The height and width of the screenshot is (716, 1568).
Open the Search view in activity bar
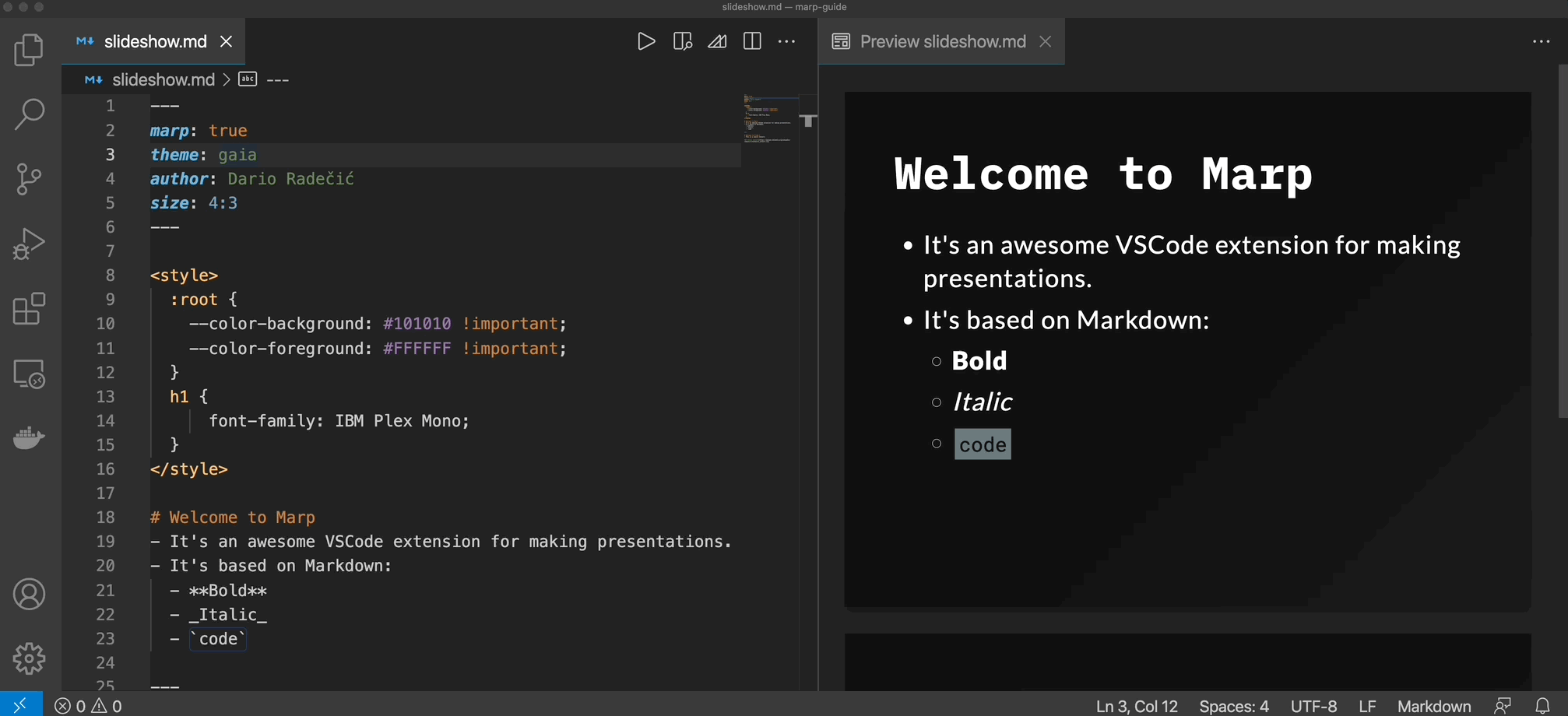pyautogui.click(x=29, y=114)
